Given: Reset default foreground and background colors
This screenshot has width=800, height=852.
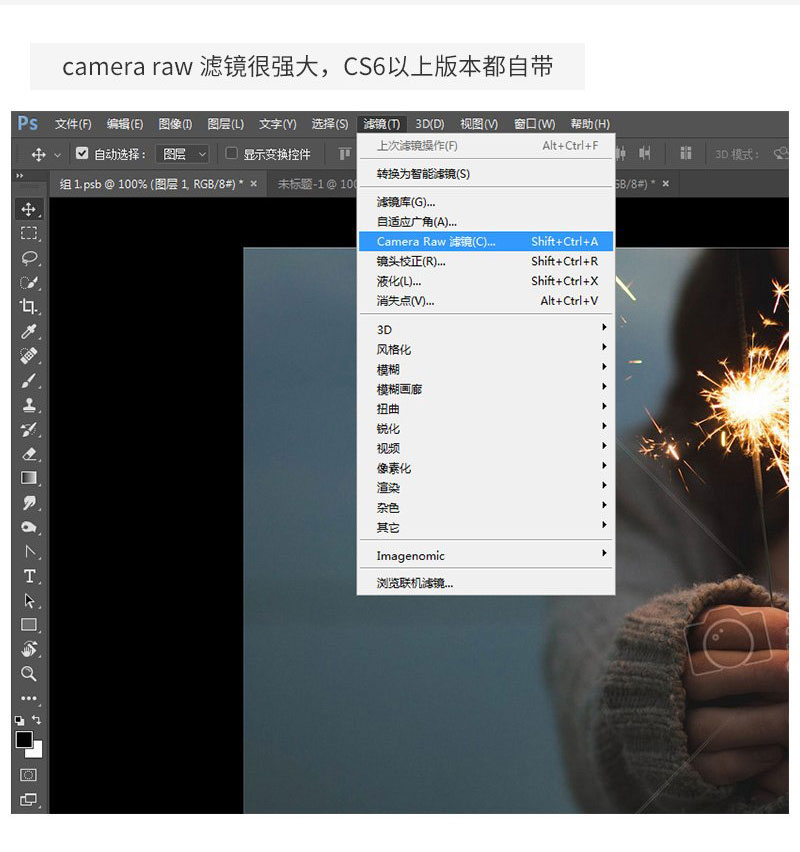Looking at the screenshot, I should click(x=20, y=721).
